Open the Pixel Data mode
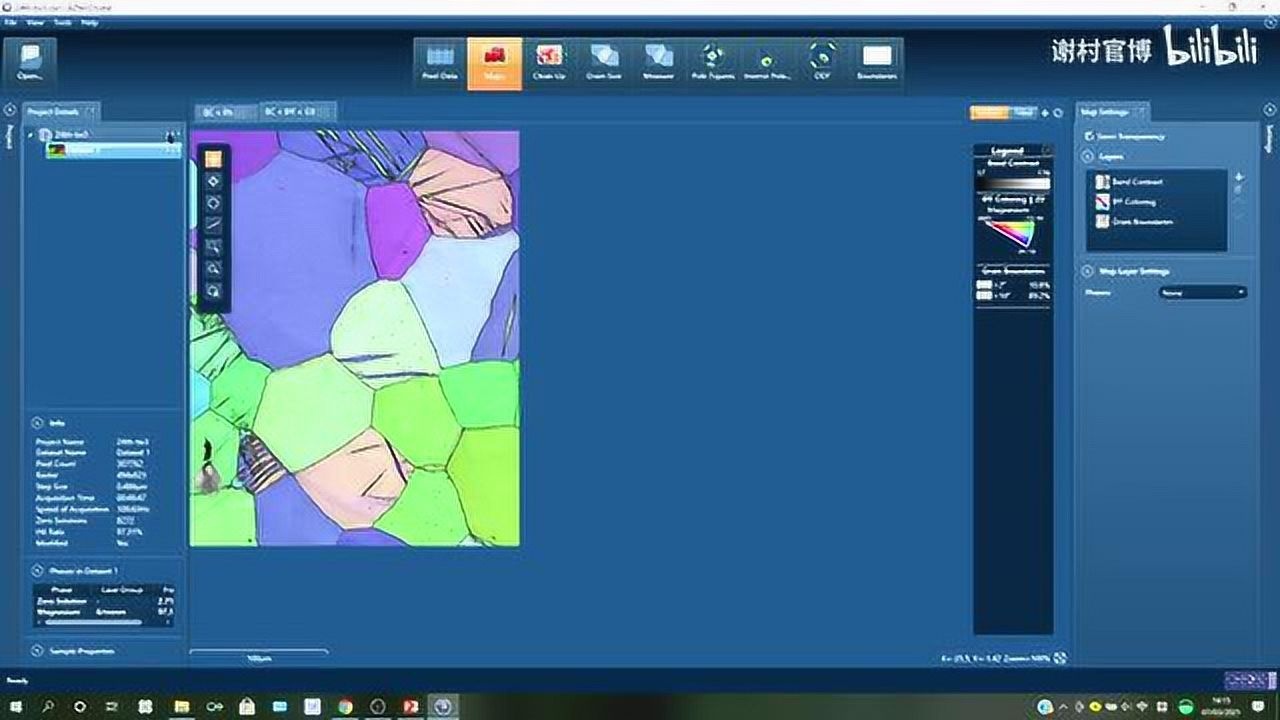This screenshot has width=1280, height=720. tap(441, 63)
